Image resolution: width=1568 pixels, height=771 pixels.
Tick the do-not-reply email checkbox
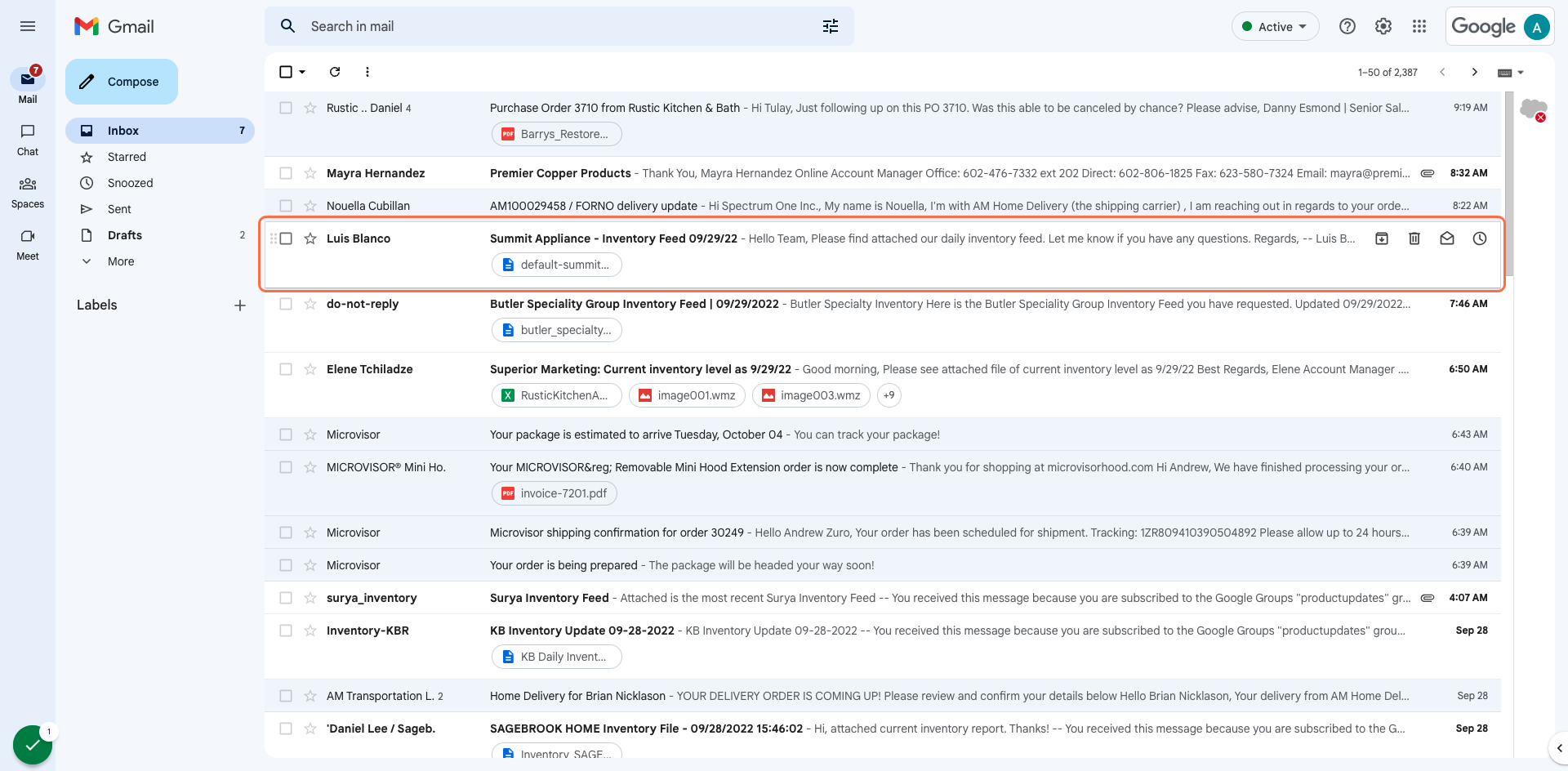(x=286, y=304)
